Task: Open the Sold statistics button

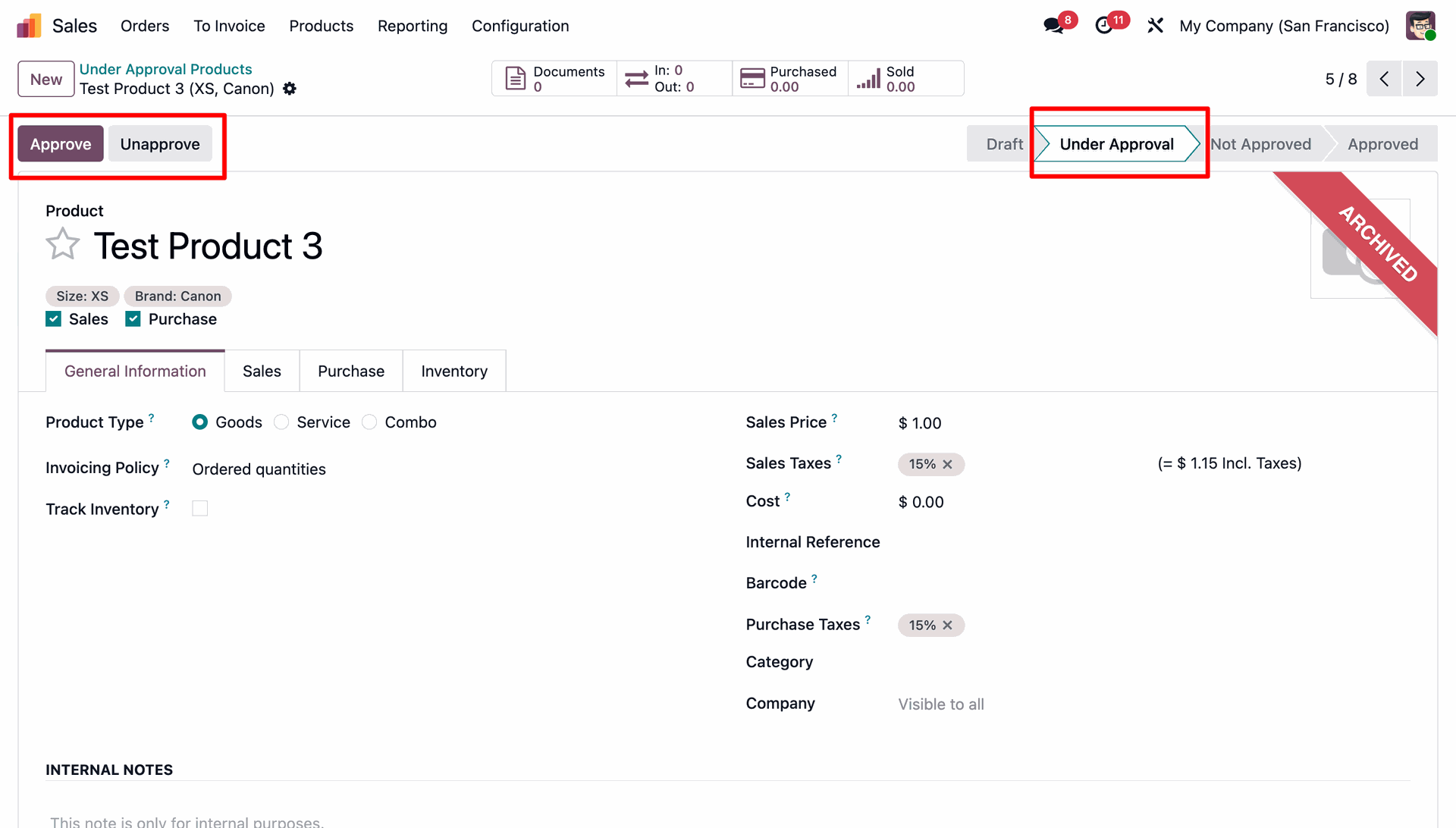Action: pos(905,79)
